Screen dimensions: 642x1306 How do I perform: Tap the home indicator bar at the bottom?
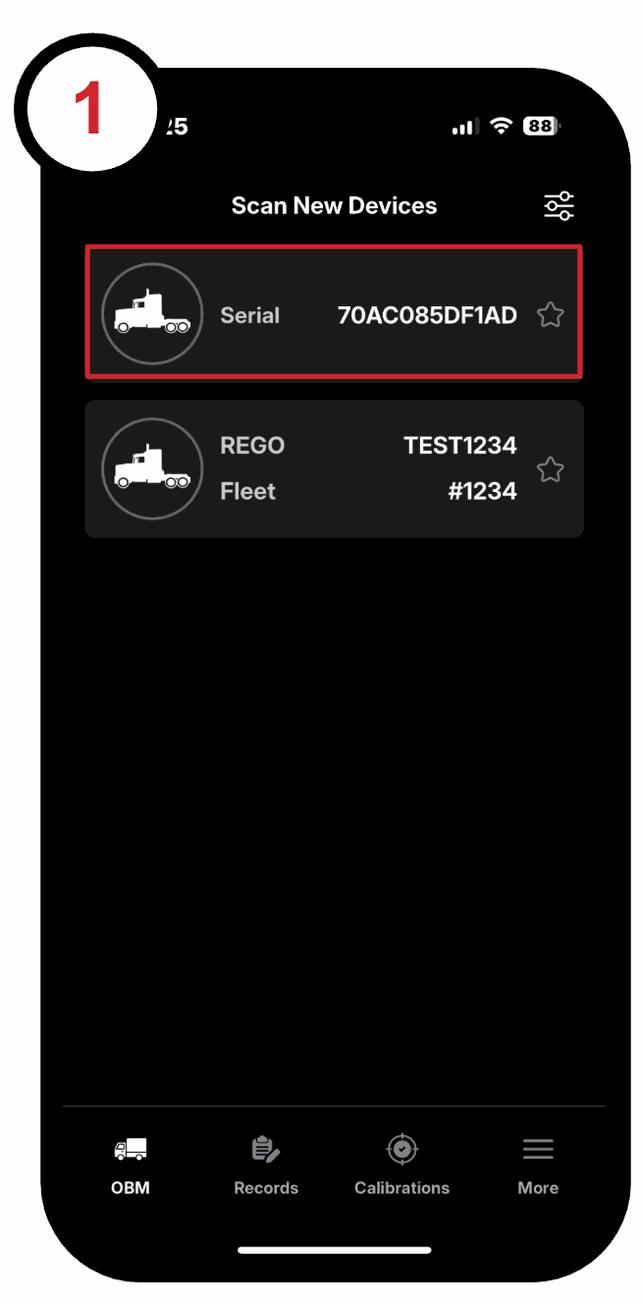coord(334,1250)
